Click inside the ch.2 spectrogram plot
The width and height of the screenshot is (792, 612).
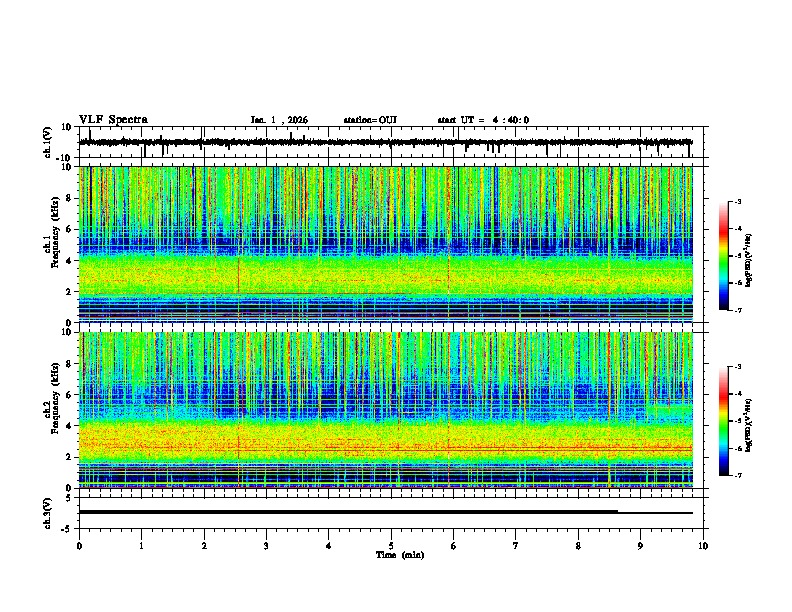386,410
